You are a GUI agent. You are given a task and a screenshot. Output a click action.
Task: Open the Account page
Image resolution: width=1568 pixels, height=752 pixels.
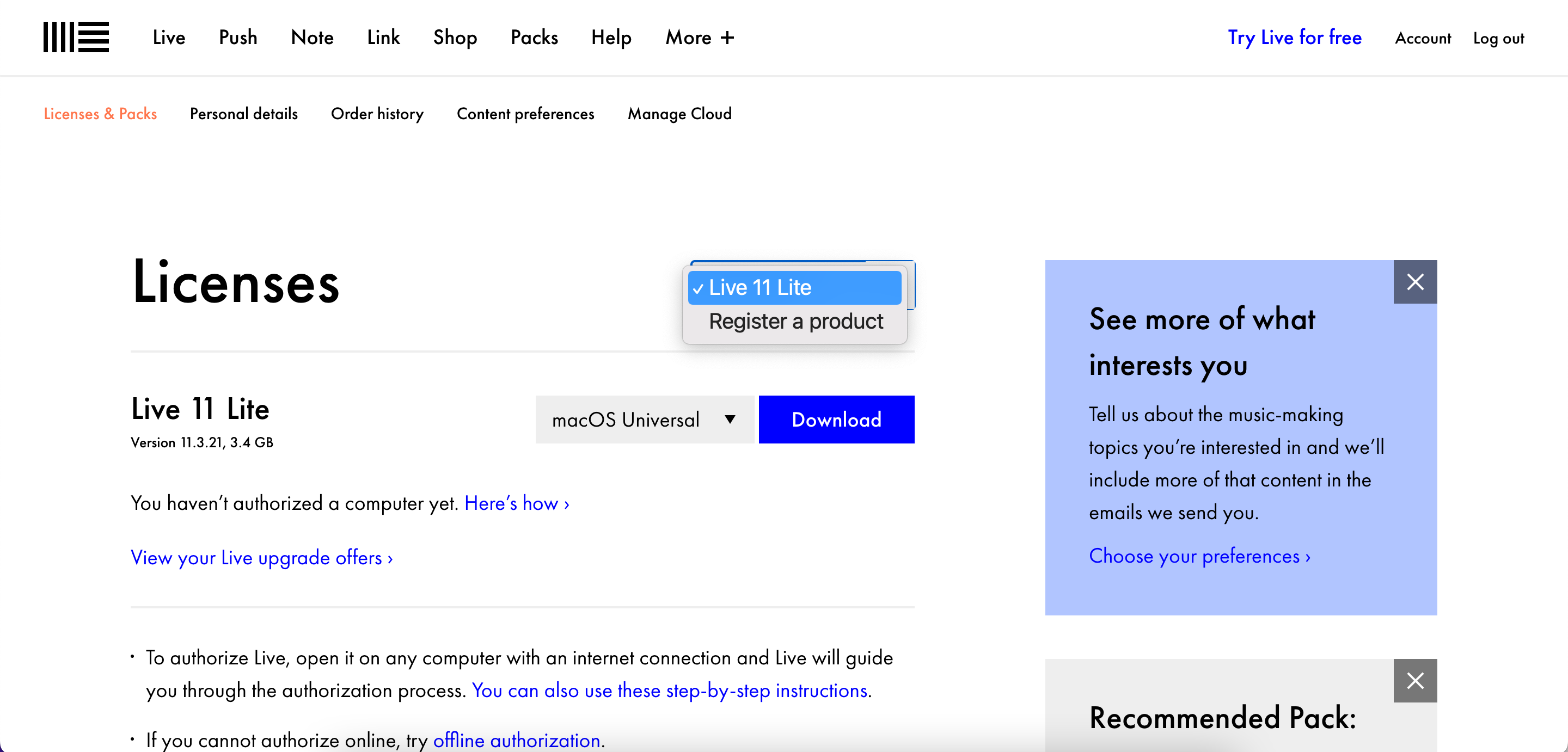(x=1423, y=38)
